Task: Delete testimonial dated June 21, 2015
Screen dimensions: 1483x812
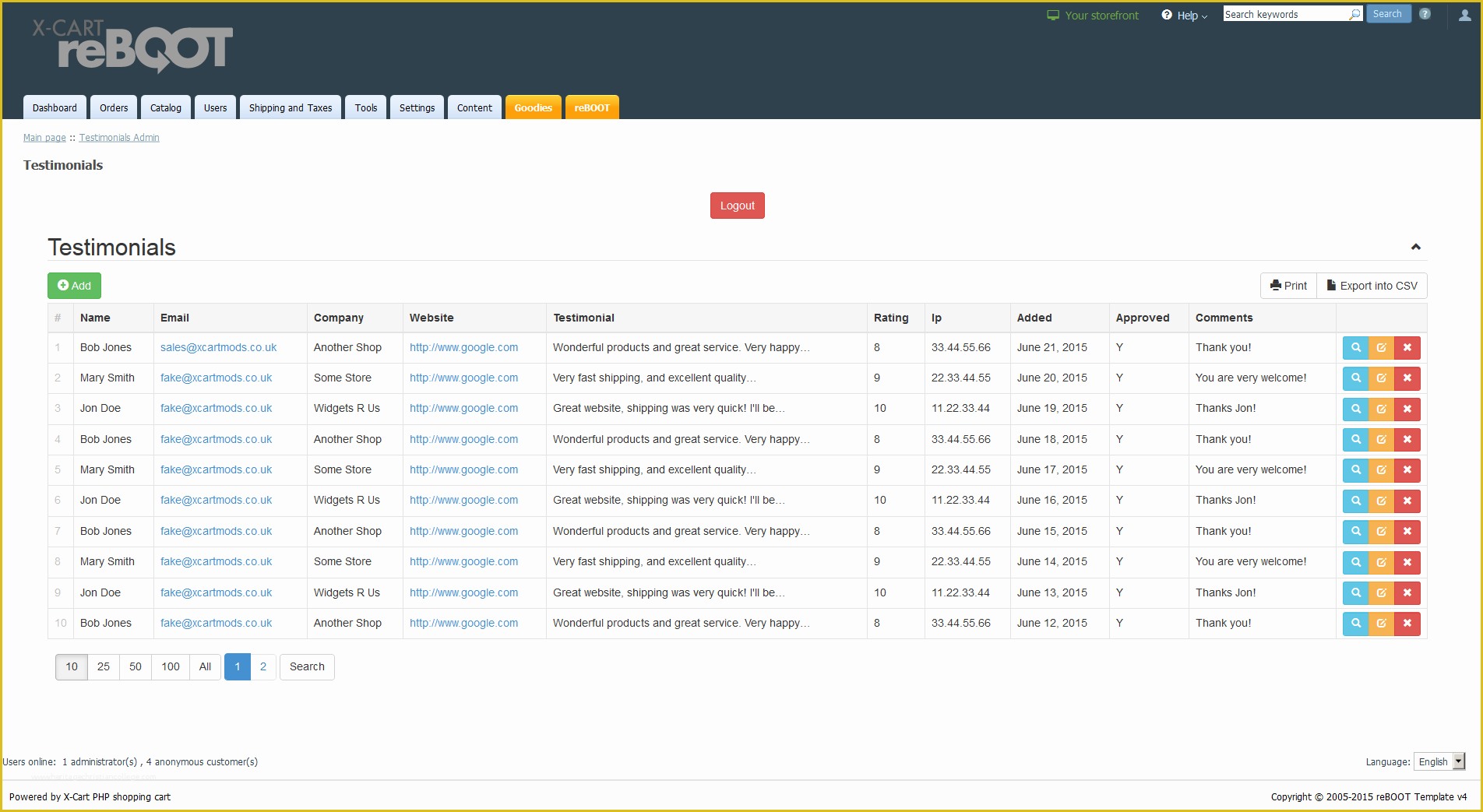Action: click(1407, 348)
